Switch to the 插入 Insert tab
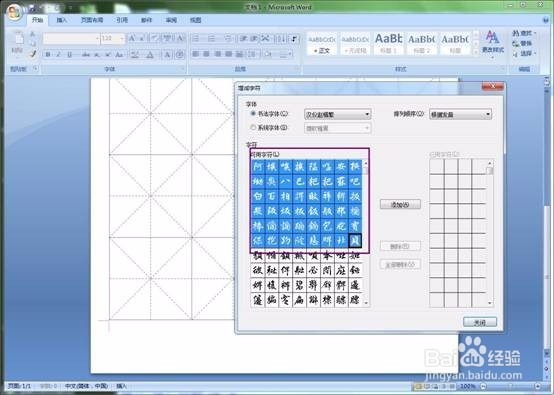This screenshot has height=395, width=554. (62, 20)
